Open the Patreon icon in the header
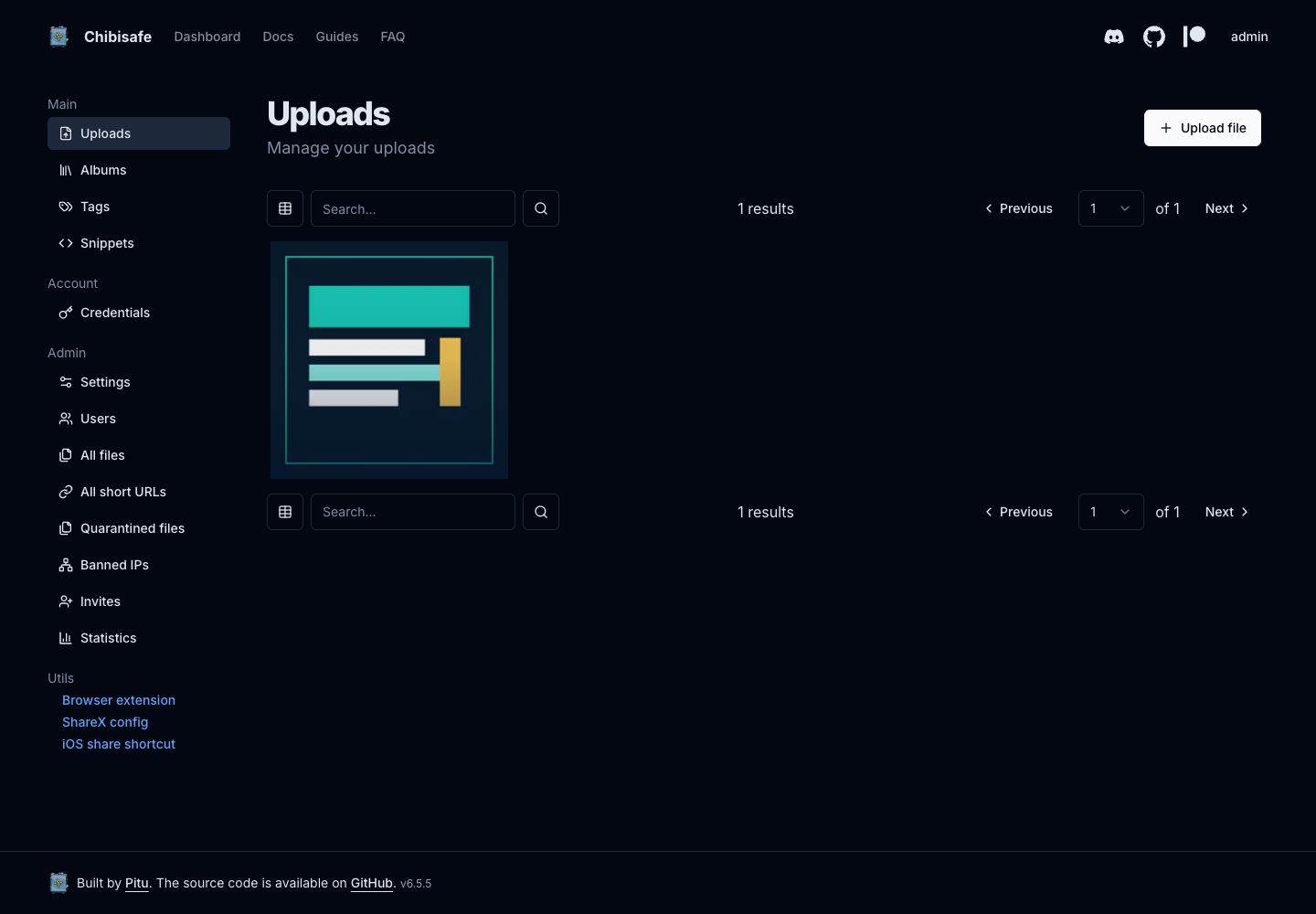The image size is (1316, 914). pos(1194,37)
